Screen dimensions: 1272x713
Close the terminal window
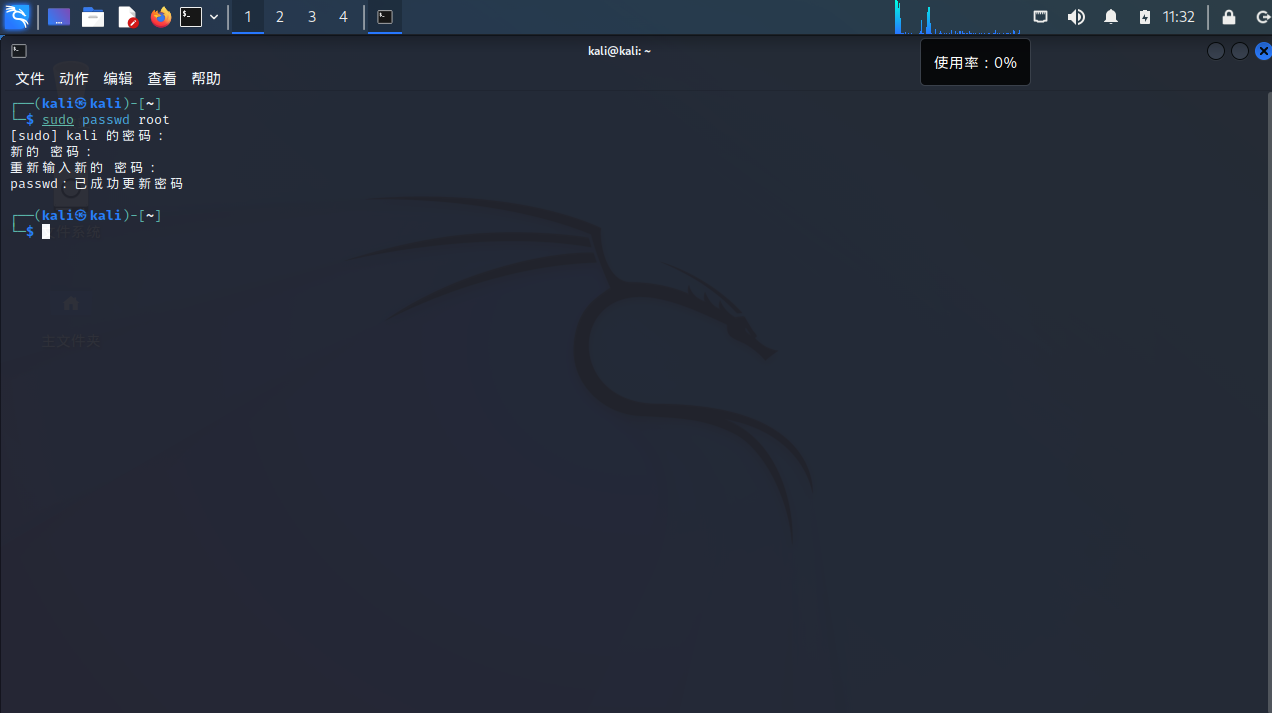(x=1263, y=51)
